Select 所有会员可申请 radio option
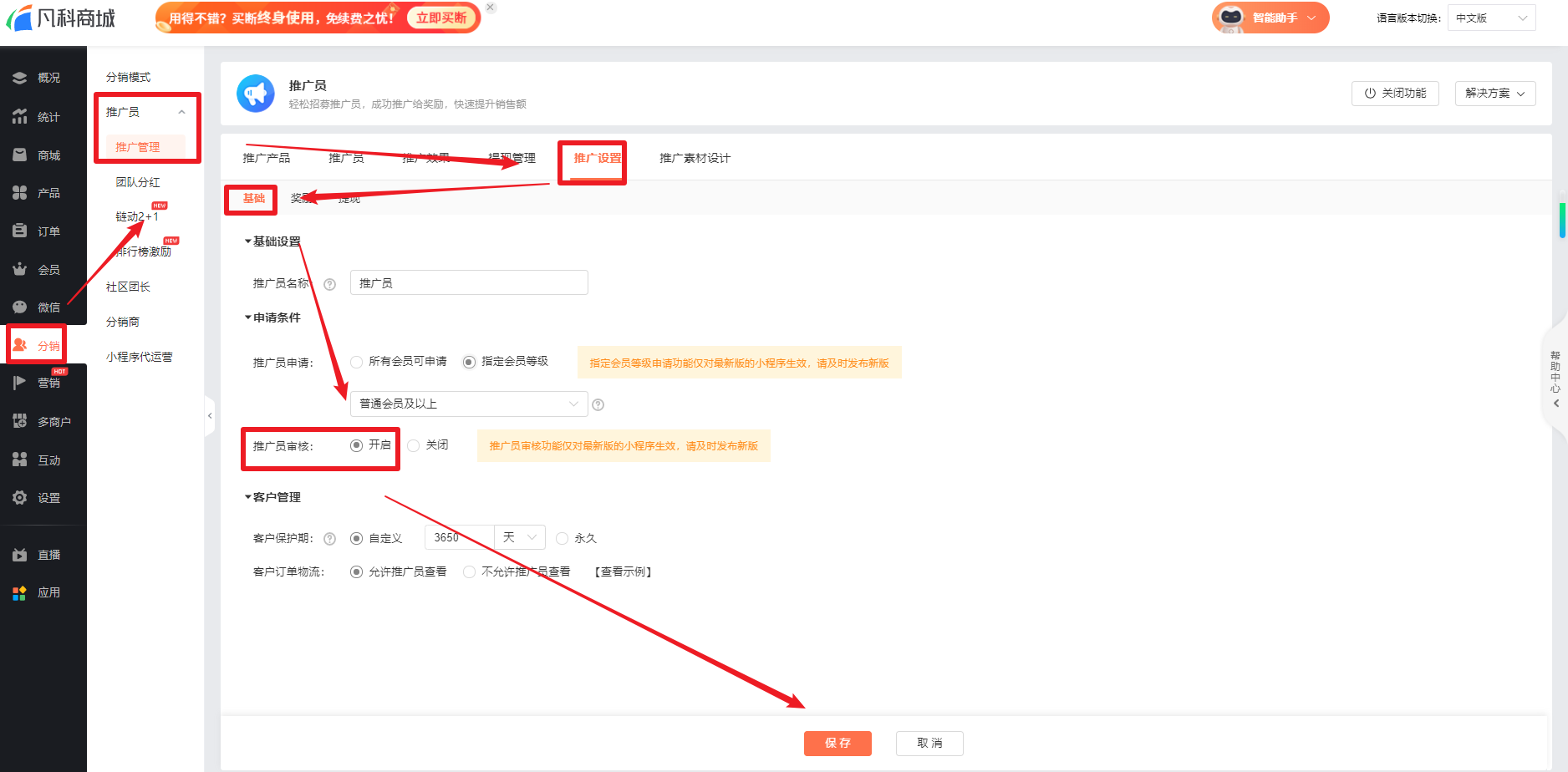 point(357,362)
